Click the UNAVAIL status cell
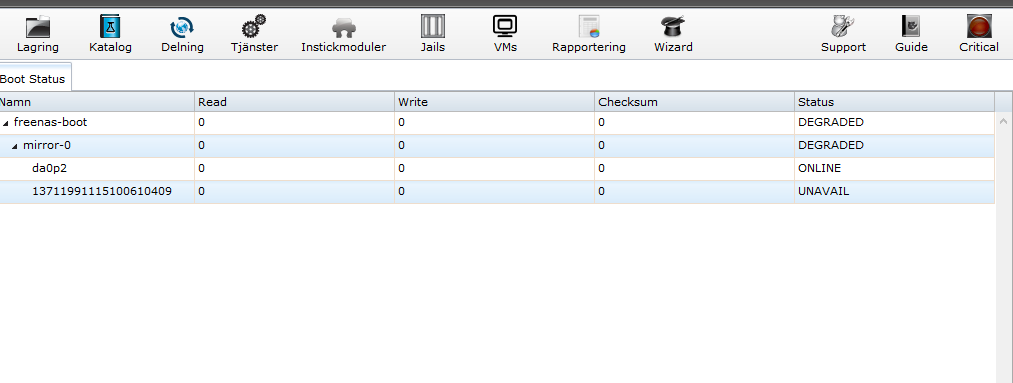 (894, 192)
